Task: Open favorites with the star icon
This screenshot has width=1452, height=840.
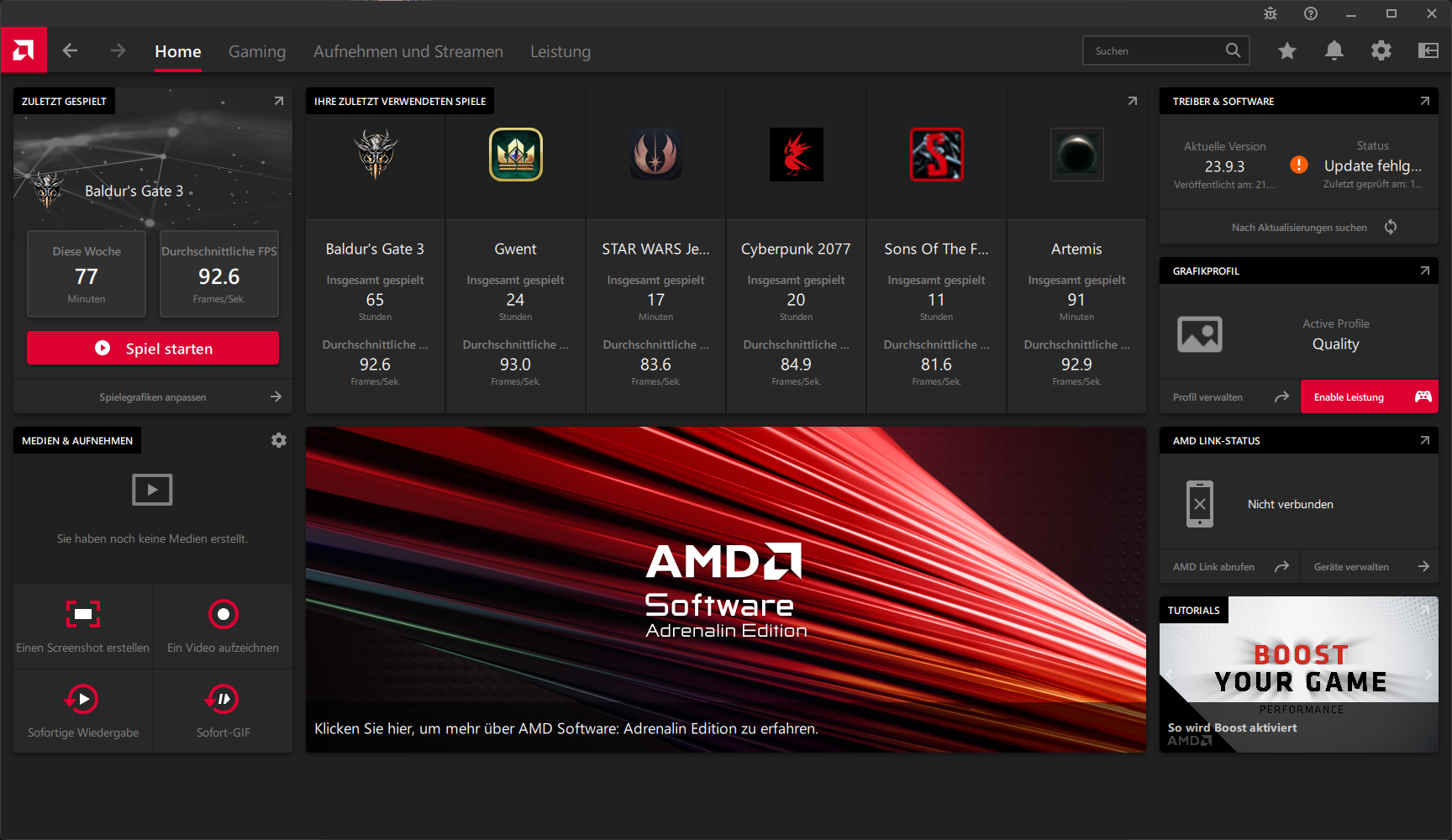Action: click(1286, 51)
